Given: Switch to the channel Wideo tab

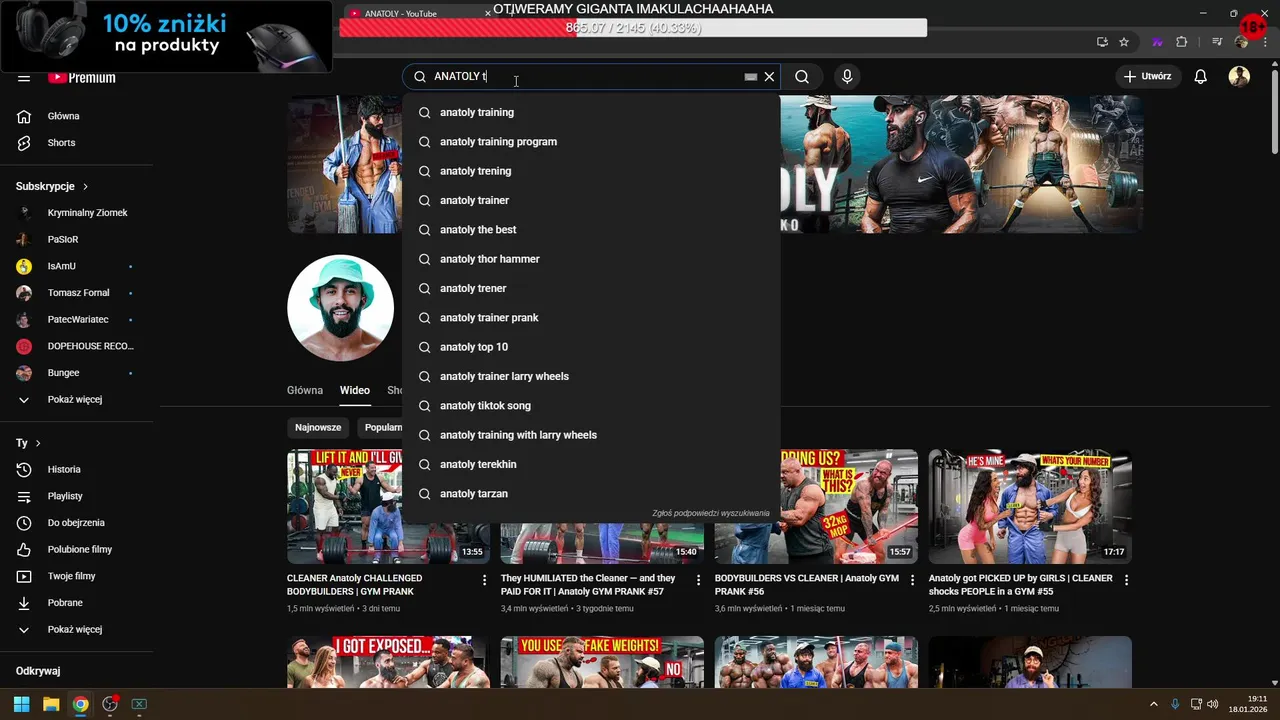Looking at the screenshot, I should [x=354, y=391].
